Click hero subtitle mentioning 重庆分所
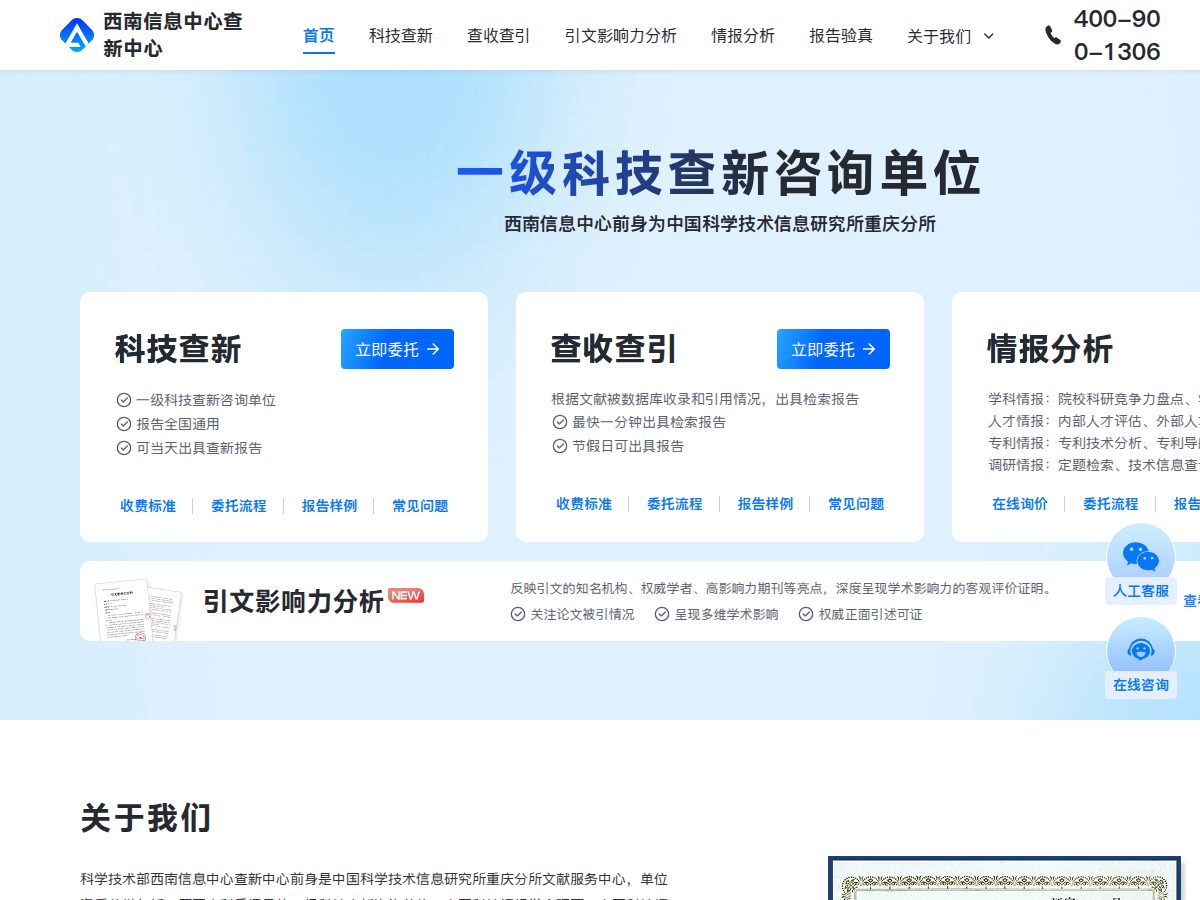The image size is (1200, 900). [720, 224]
